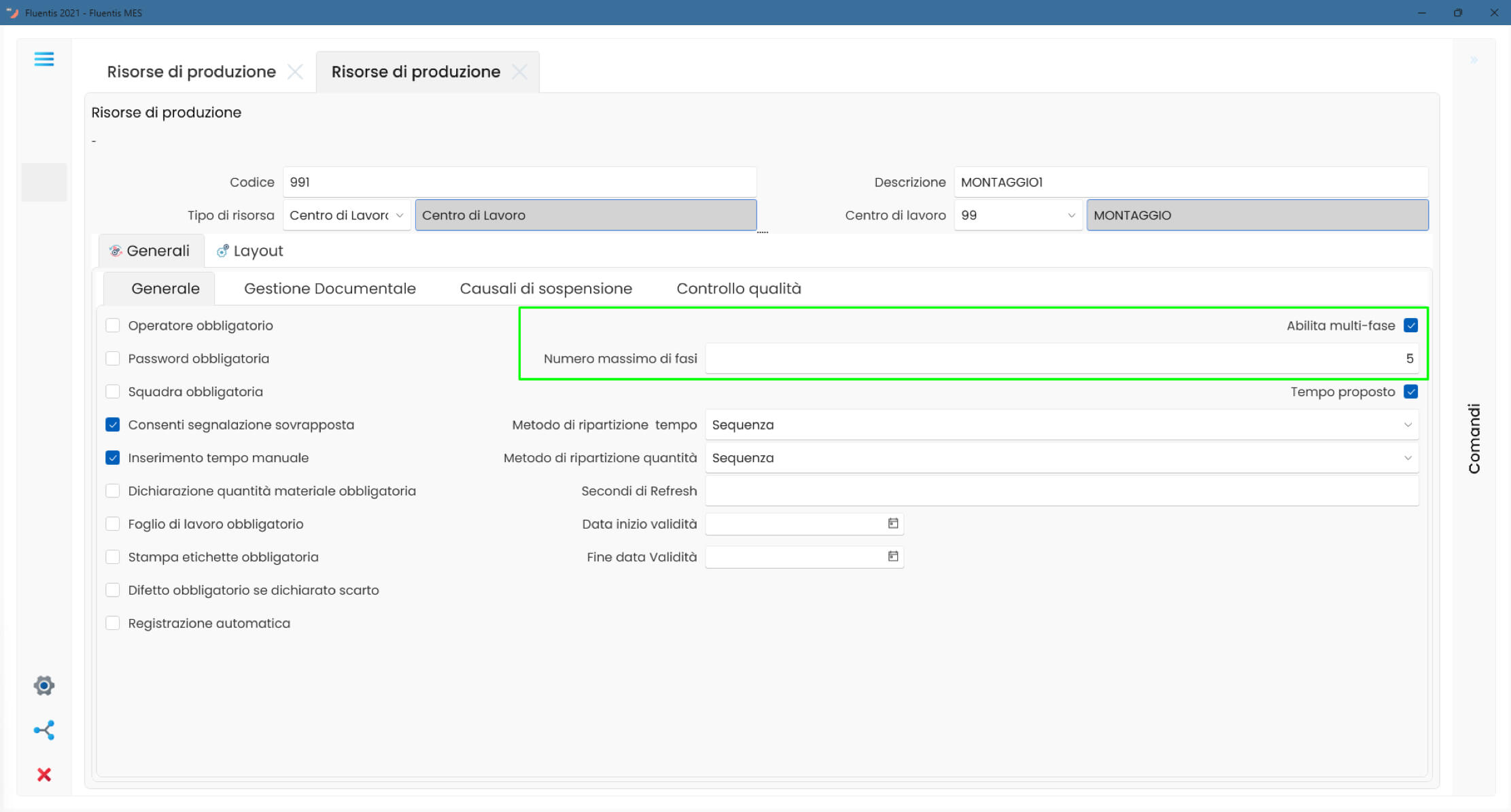Click the Layout tab icon
1511x812 pixels.
tap(222, 251)
